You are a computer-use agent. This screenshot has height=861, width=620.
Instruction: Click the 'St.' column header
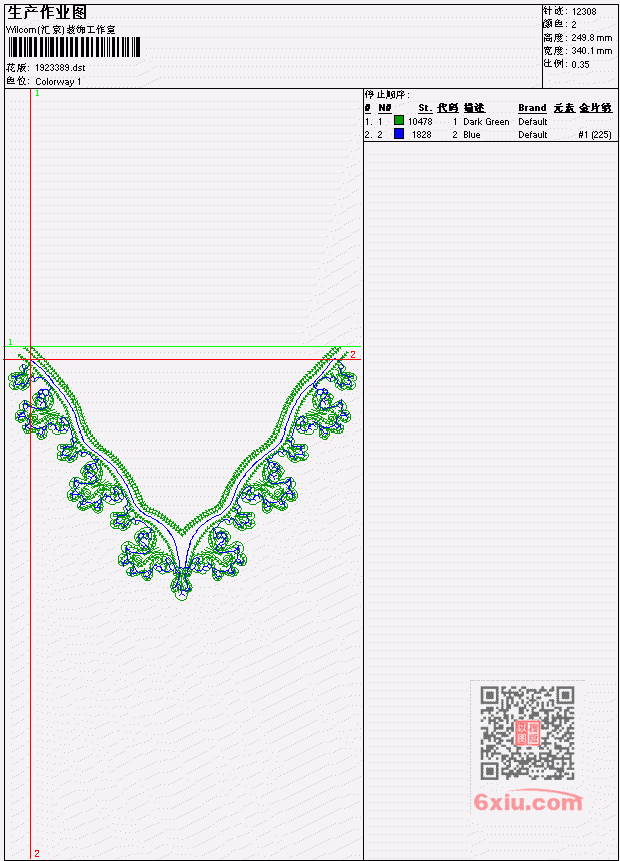[x=425, y=108]
